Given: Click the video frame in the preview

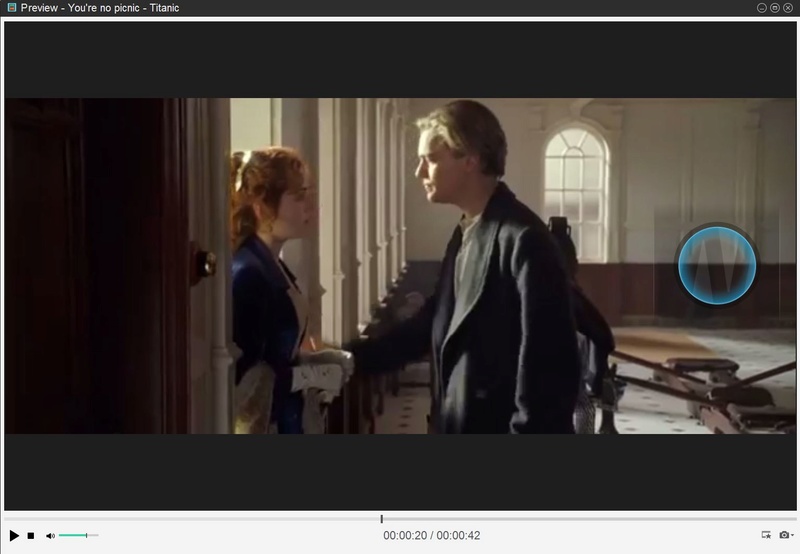Looking at the screenshot, I should pos(400,266).
